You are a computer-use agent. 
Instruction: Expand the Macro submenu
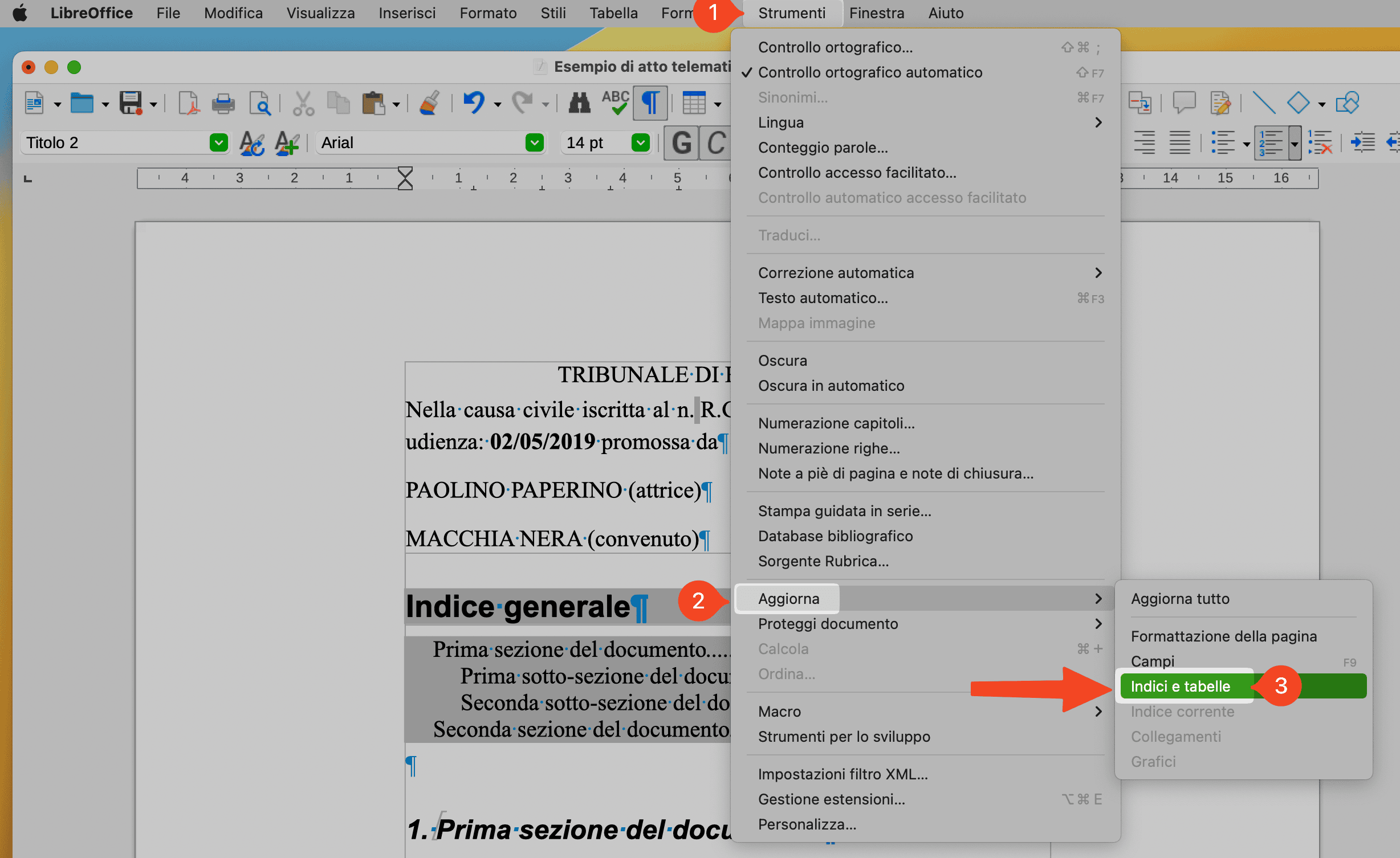tap(925, 712)
